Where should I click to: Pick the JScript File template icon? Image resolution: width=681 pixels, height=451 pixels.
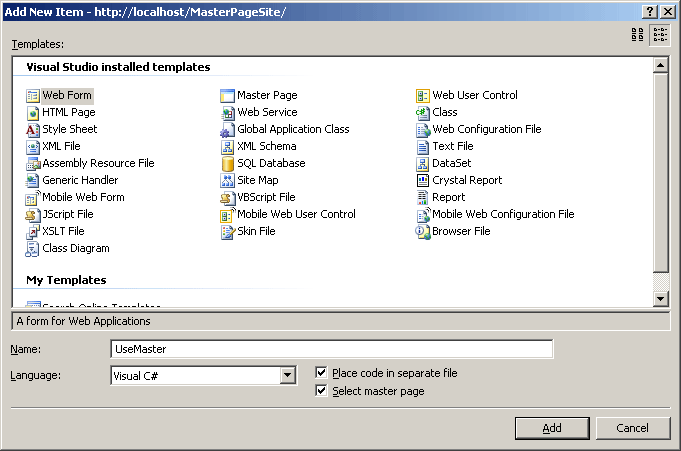pyautogui.click(x=33, y=215)
